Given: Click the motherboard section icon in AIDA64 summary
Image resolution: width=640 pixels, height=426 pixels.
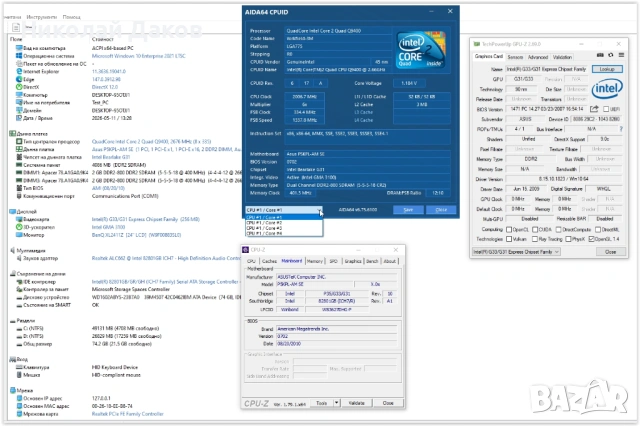Looking at the screenshot, I should [x=12, y=134].
